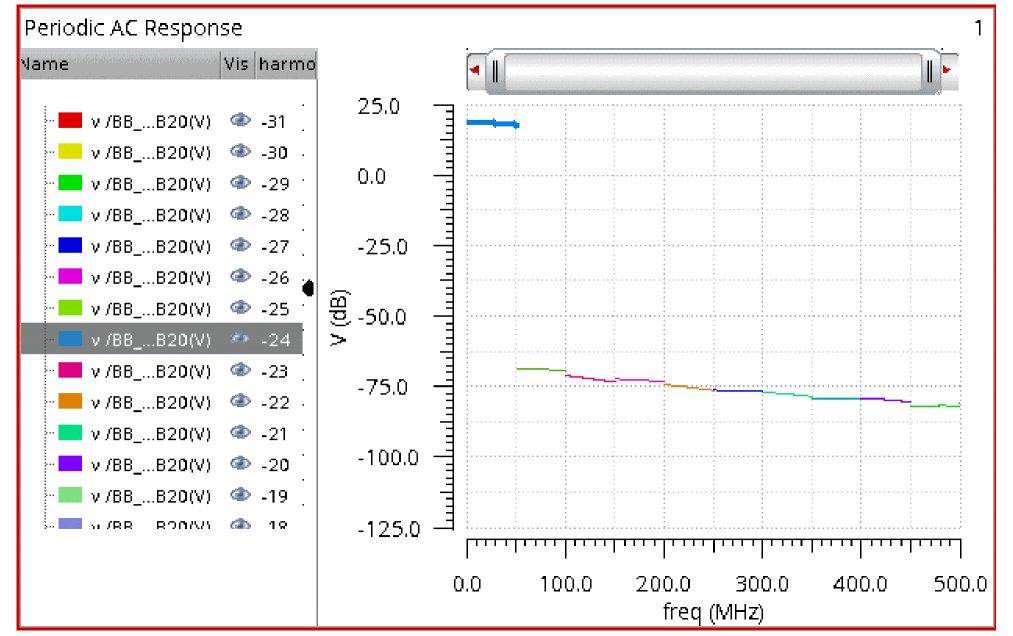The image size is (1013, 636).
Task: Select the harmonic -20 signal row
Action: tap(150, 464)
